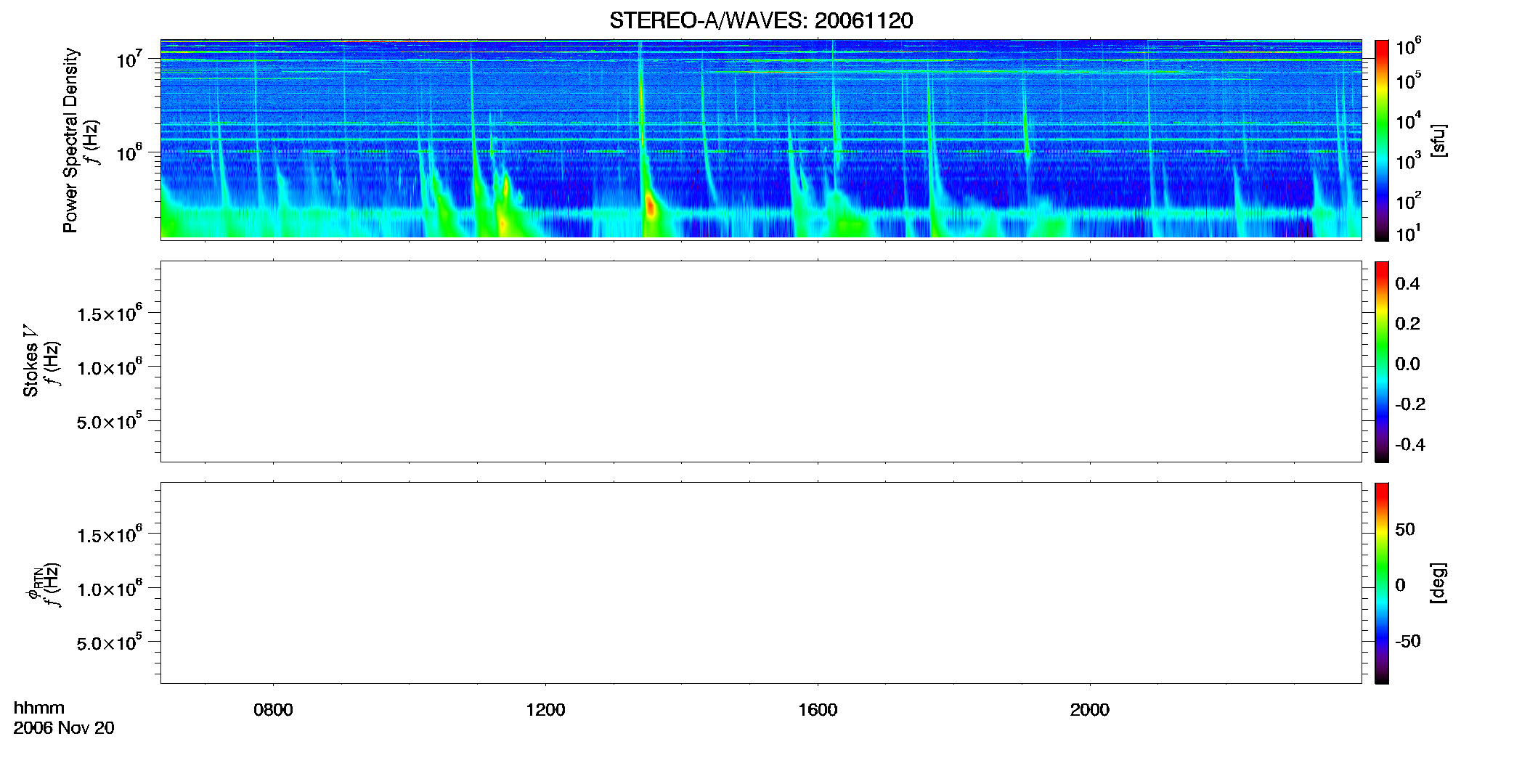Click the sfu colorbar of the spectrogram
Viewport: 1522px width, 784px height.
point(1382,140)
